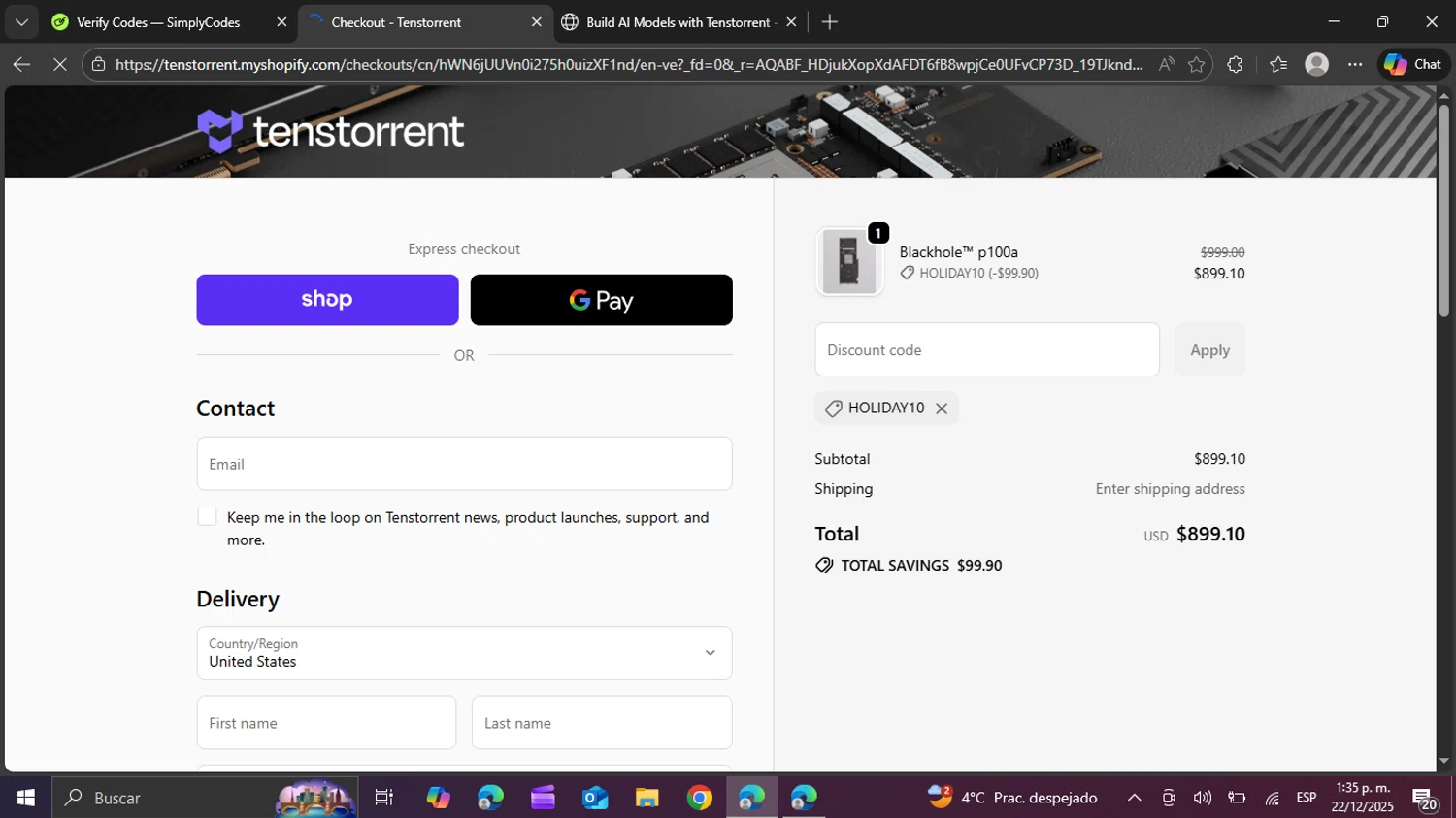Pay with the Shop Pay button
1456x818 pixels.
pos(327,300)
